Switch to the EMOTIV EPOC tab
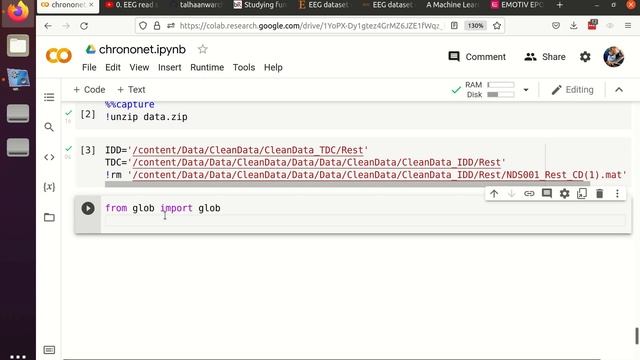 pyautogui.click(x=518, y=5)
